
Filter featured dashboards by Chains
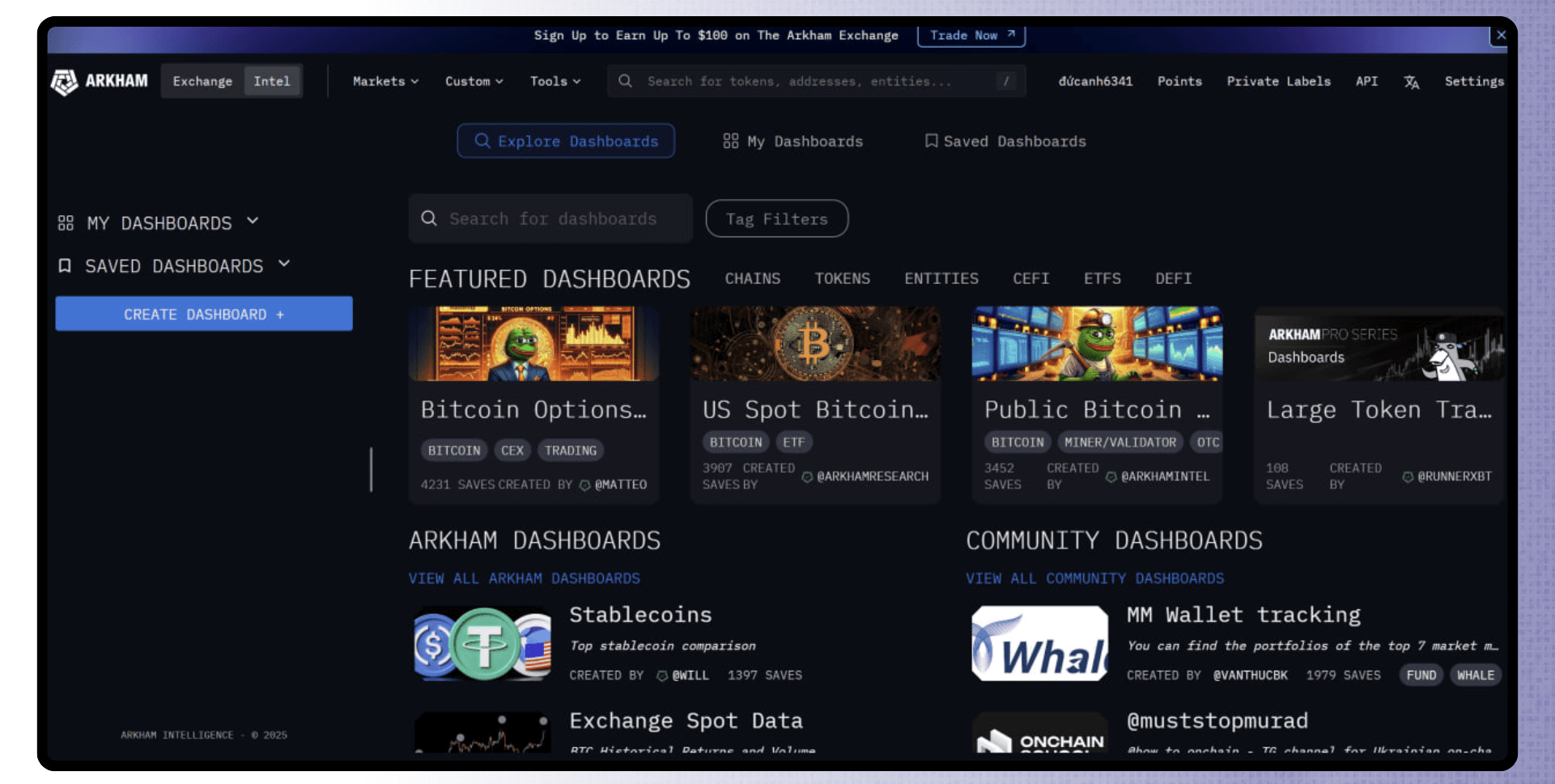753,278
